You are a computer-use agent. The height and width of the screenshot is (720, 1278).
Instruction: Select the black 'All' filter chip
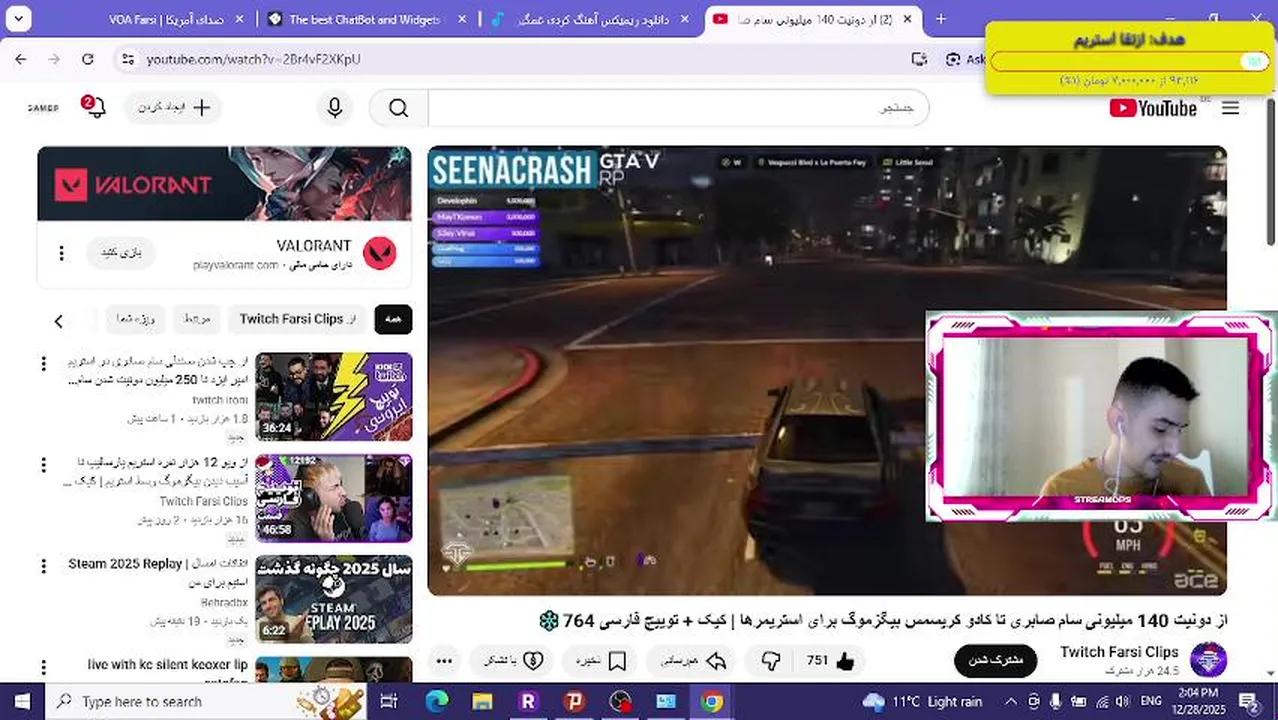[x=393, y=319]
